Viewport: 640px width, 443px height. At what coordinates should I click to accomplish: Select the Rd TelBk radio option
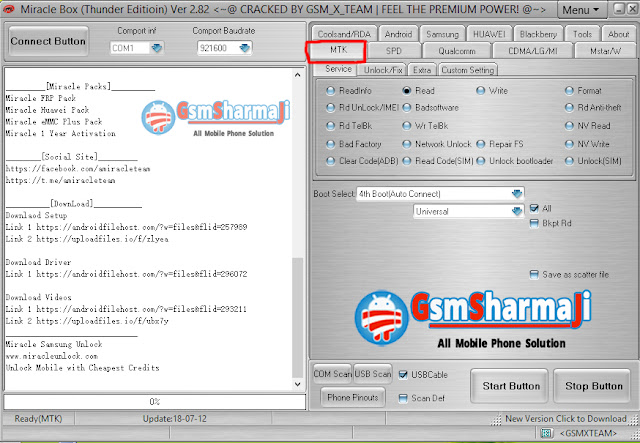click(331, 126)
